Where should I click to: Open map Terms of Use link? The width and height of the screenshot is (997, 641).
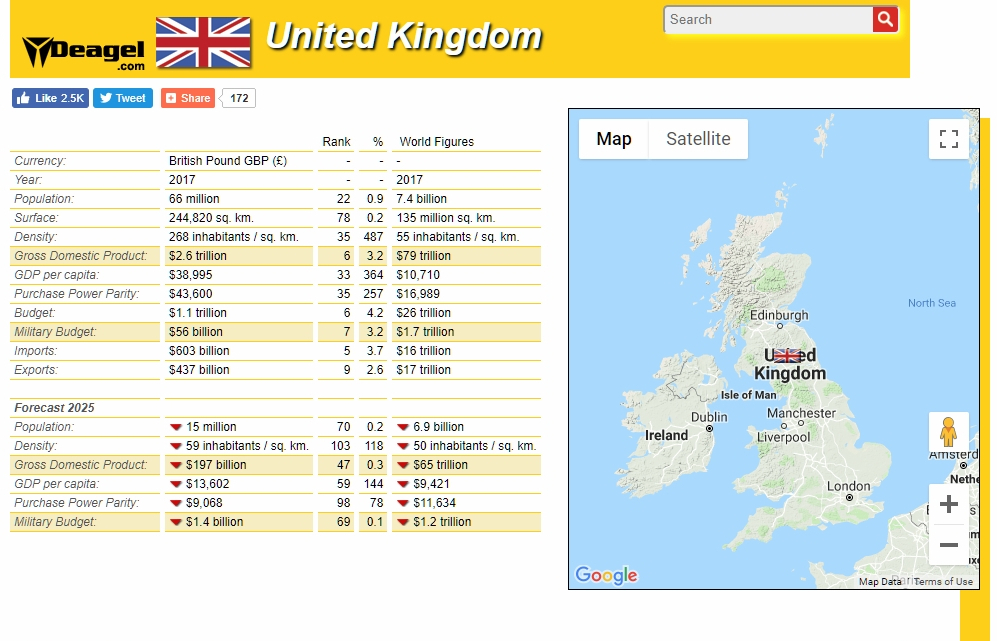(x=943, y=581)
